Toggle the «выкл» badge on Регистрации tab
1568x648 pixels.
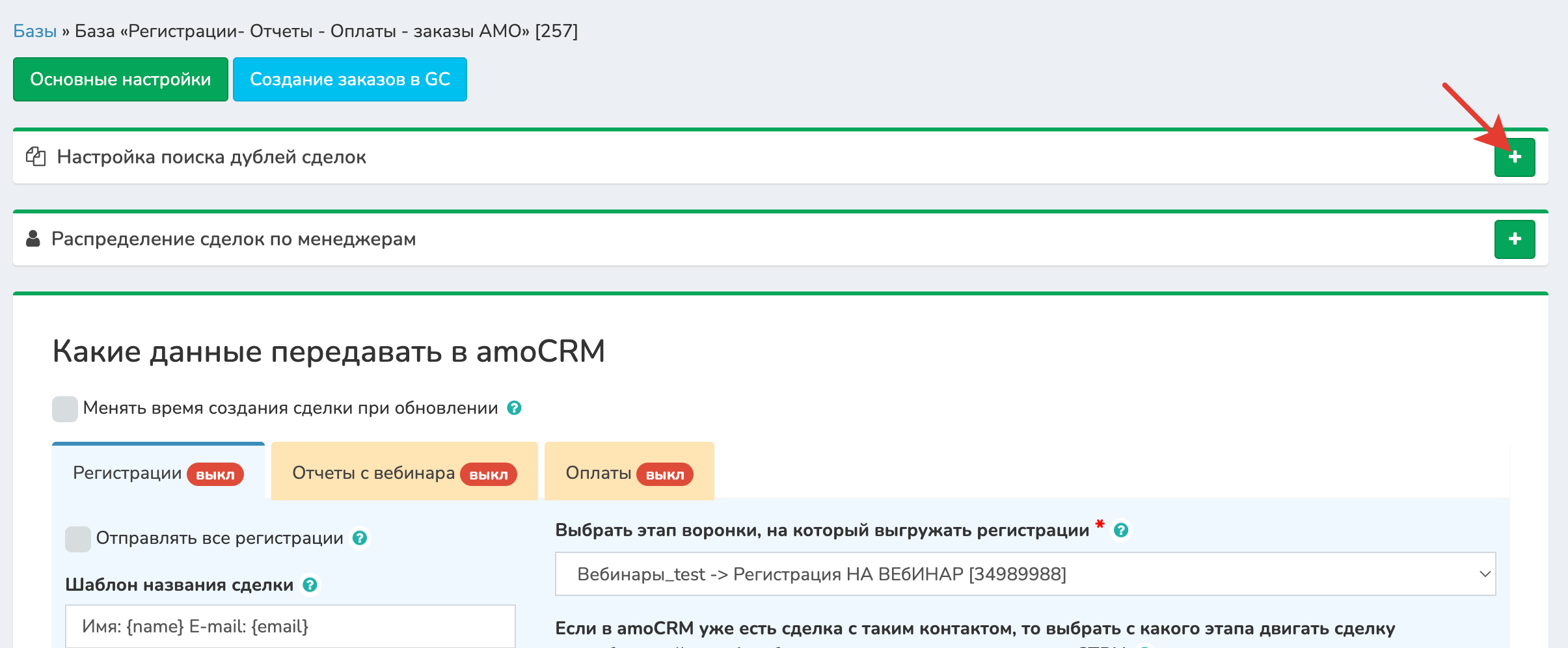coord(217,474)
